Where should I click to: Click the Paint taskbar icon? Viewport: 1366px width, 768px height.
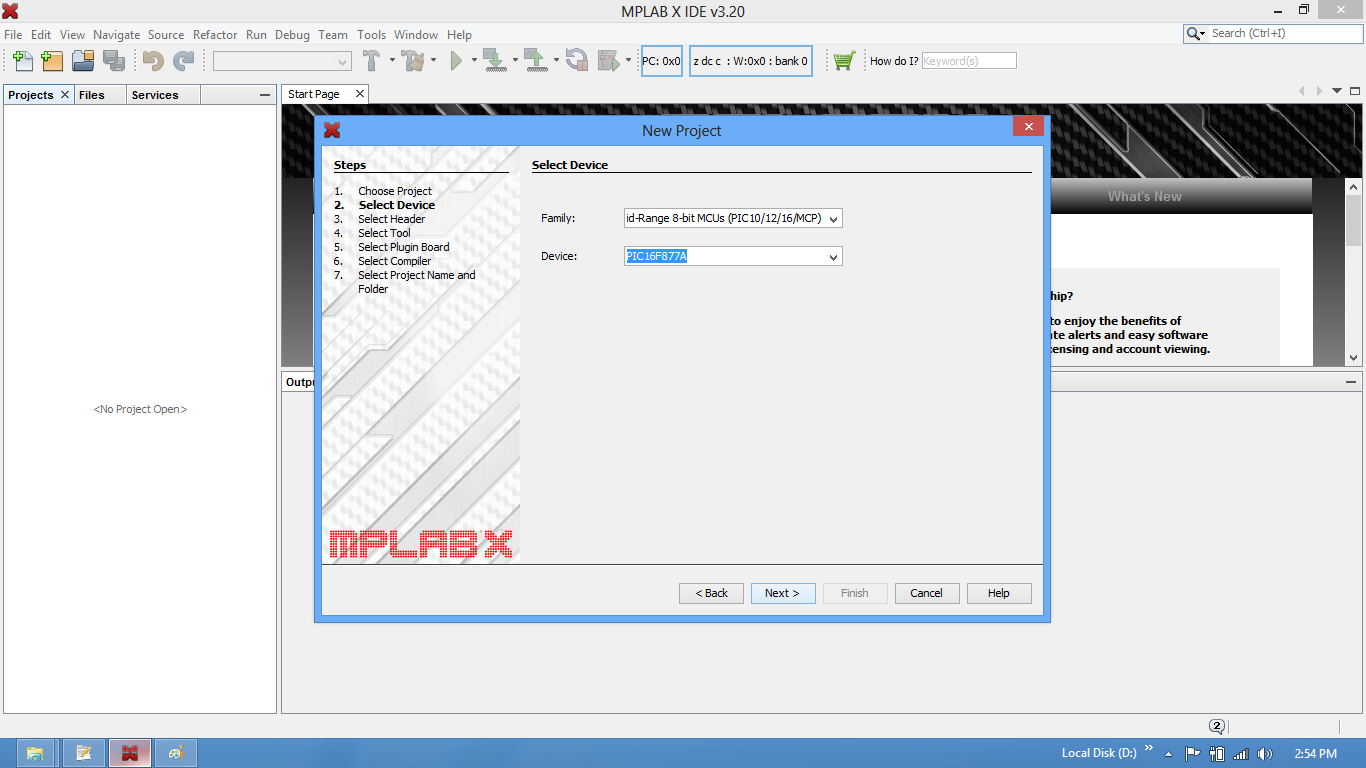[177, 753]
